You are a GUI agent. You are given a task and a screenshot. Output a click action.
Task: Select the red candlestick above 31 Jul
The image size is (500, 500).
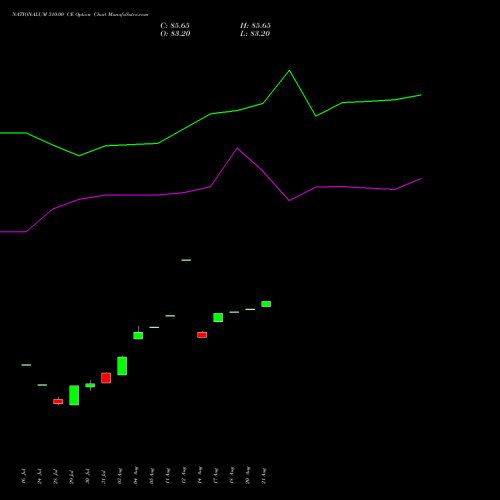coord(106,378)
